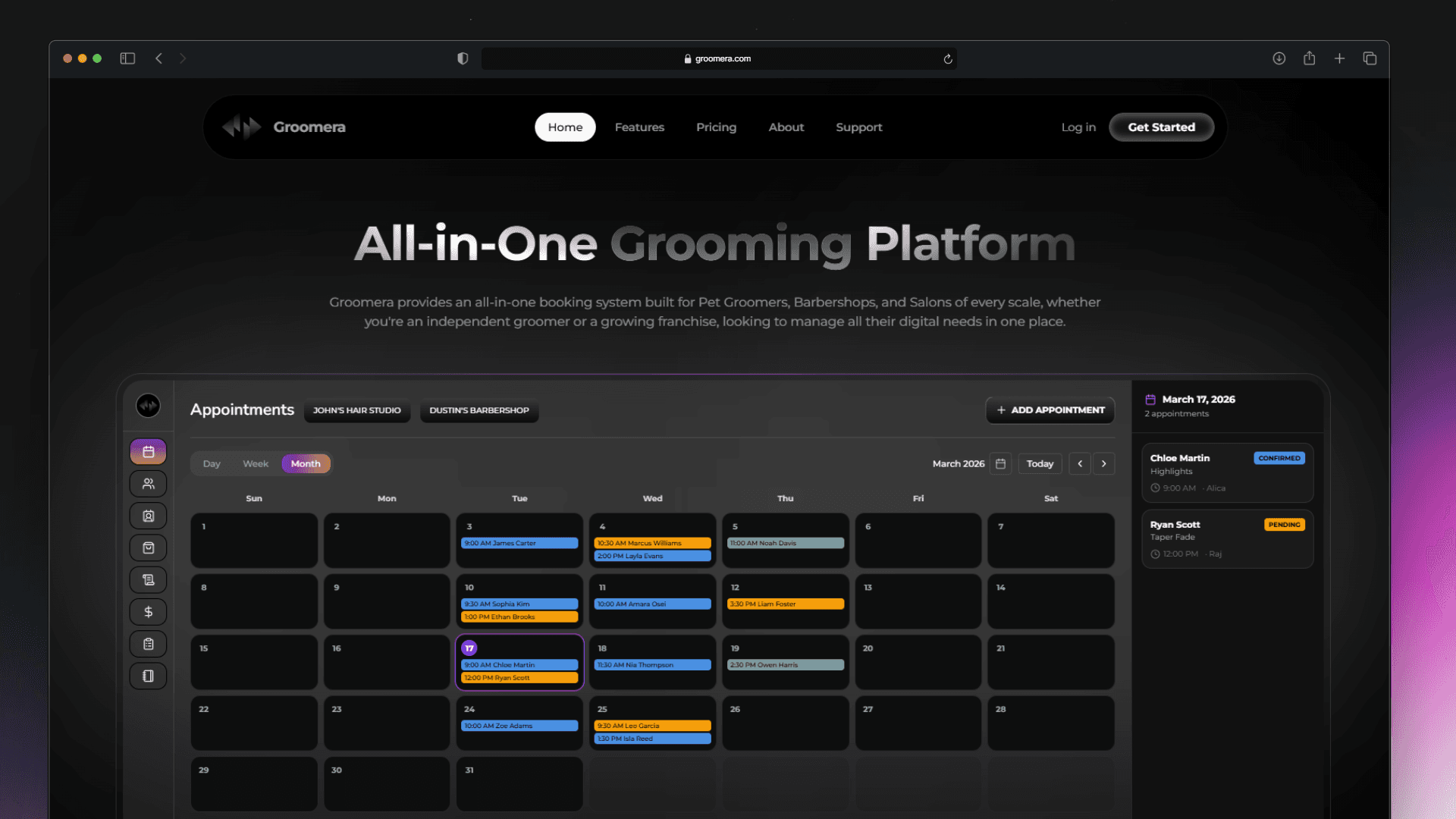Open the 2:00 PM Layla Evans appointment
This screenshot has width=1456, height=819.
coord(652,556)
